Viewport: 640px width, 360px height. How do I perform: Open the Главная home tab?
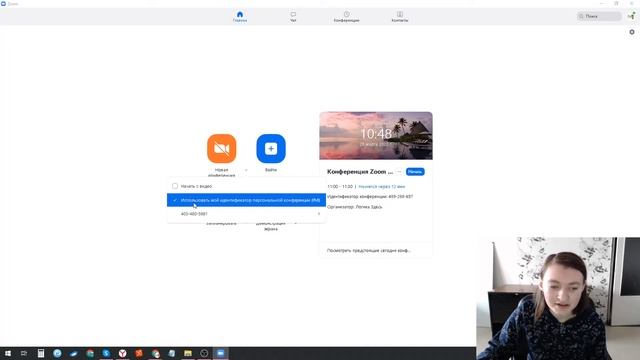[240, 17]
